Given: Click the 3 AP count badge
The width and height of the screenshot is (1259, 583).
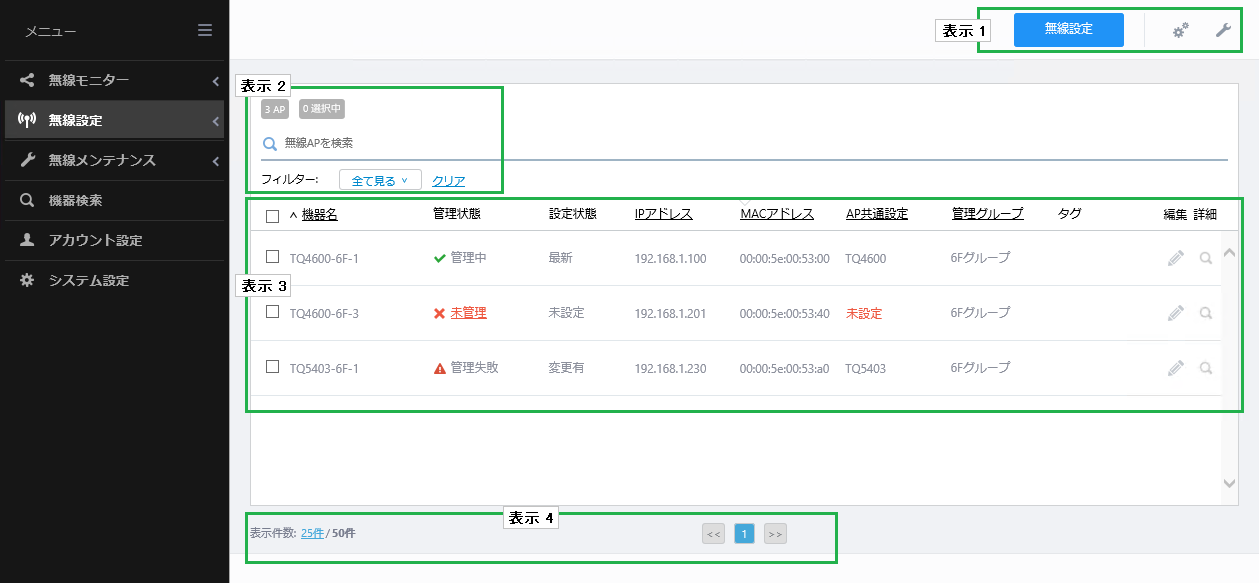Looking at the screenshot, I should pos(275,109).
